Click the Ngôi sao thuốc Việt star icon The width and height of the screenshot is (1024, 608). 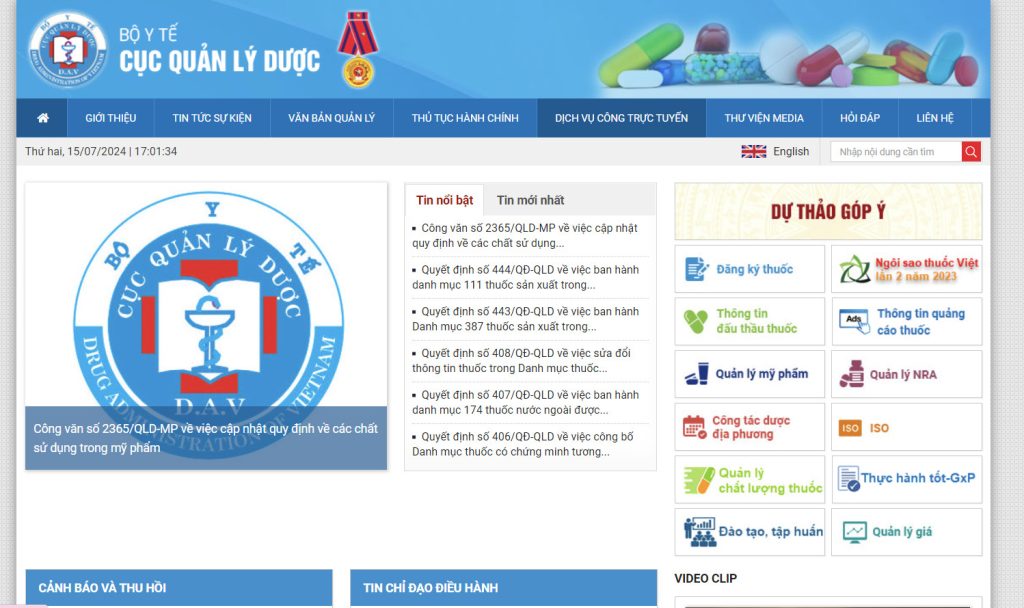(854, 269)
